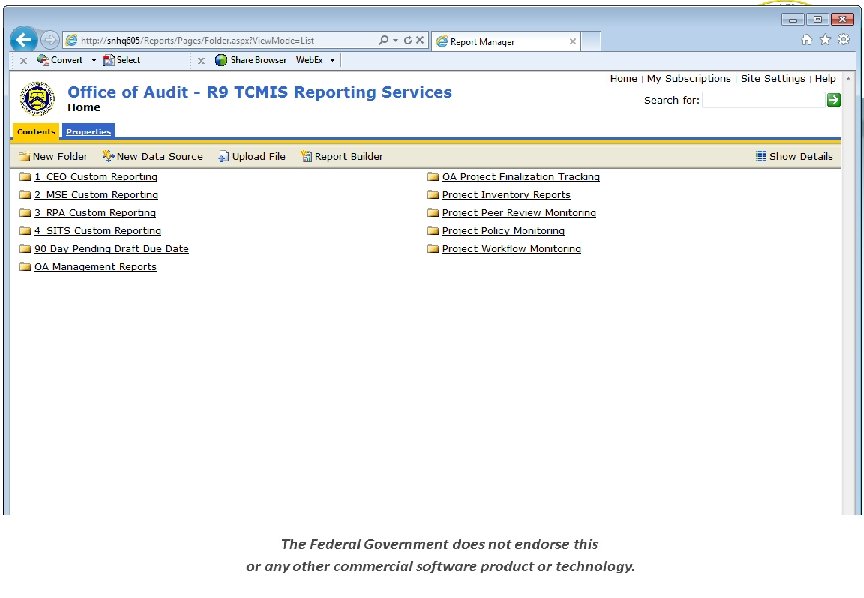
Task: Click the page vertical scrollbar up arrow
Action: (x=848, y=79)
